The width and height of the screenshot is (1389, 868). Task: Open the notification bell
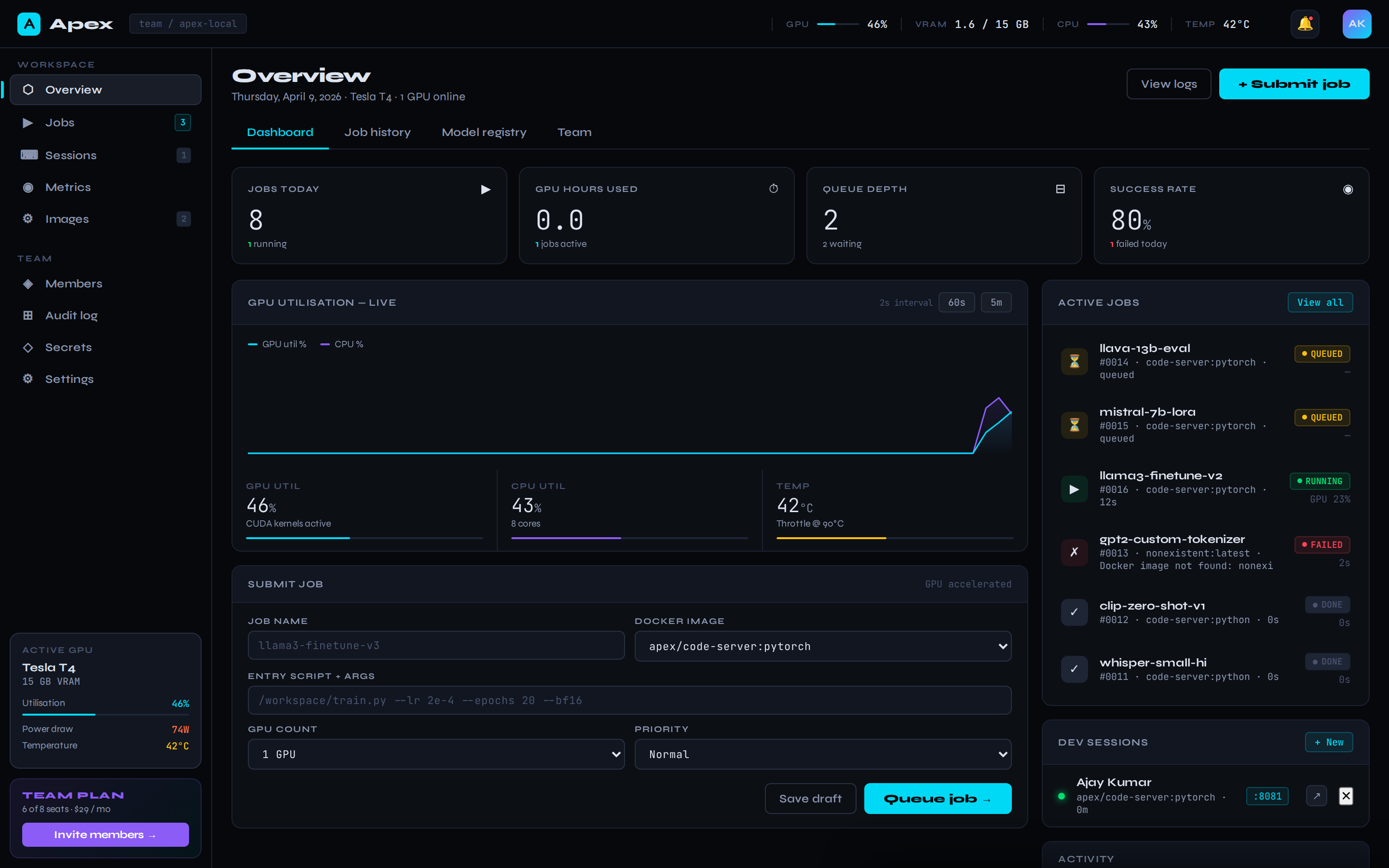click(1305, 24)
